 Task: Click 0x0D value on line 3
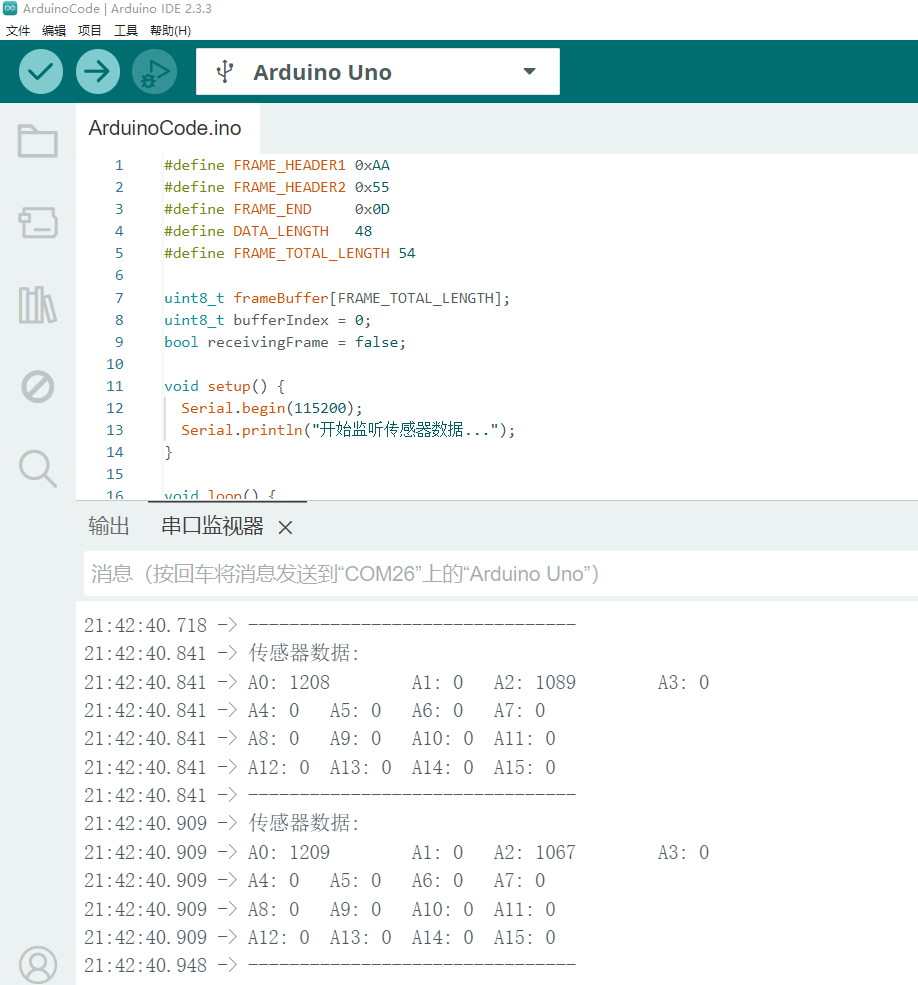coord(372,209)
